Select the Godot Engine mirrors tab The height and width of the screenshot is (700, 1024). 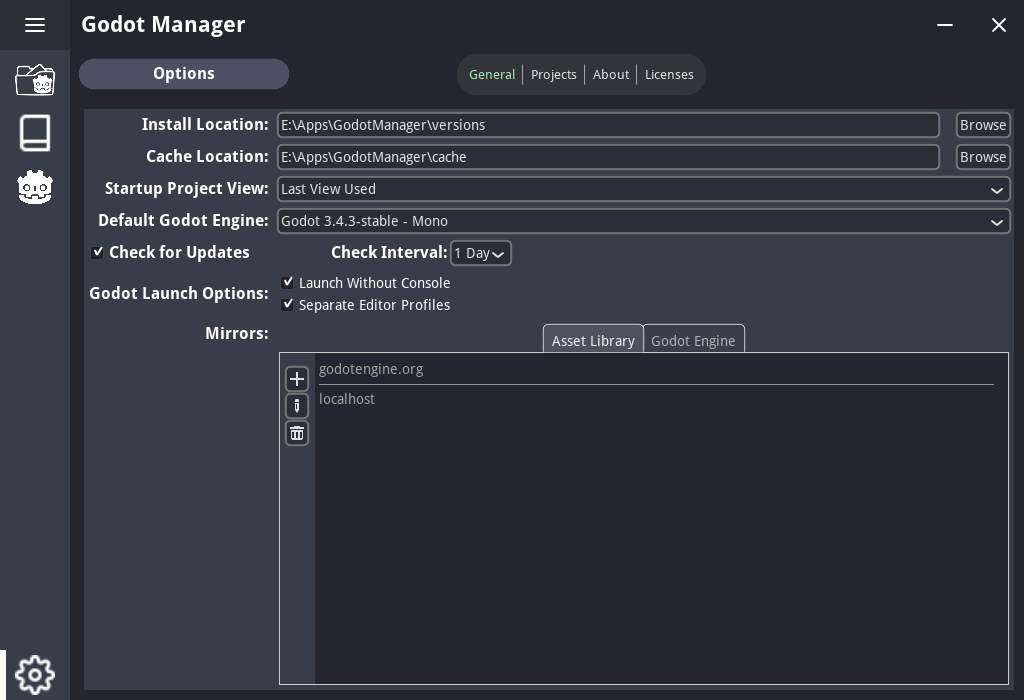tap(693, 341)
